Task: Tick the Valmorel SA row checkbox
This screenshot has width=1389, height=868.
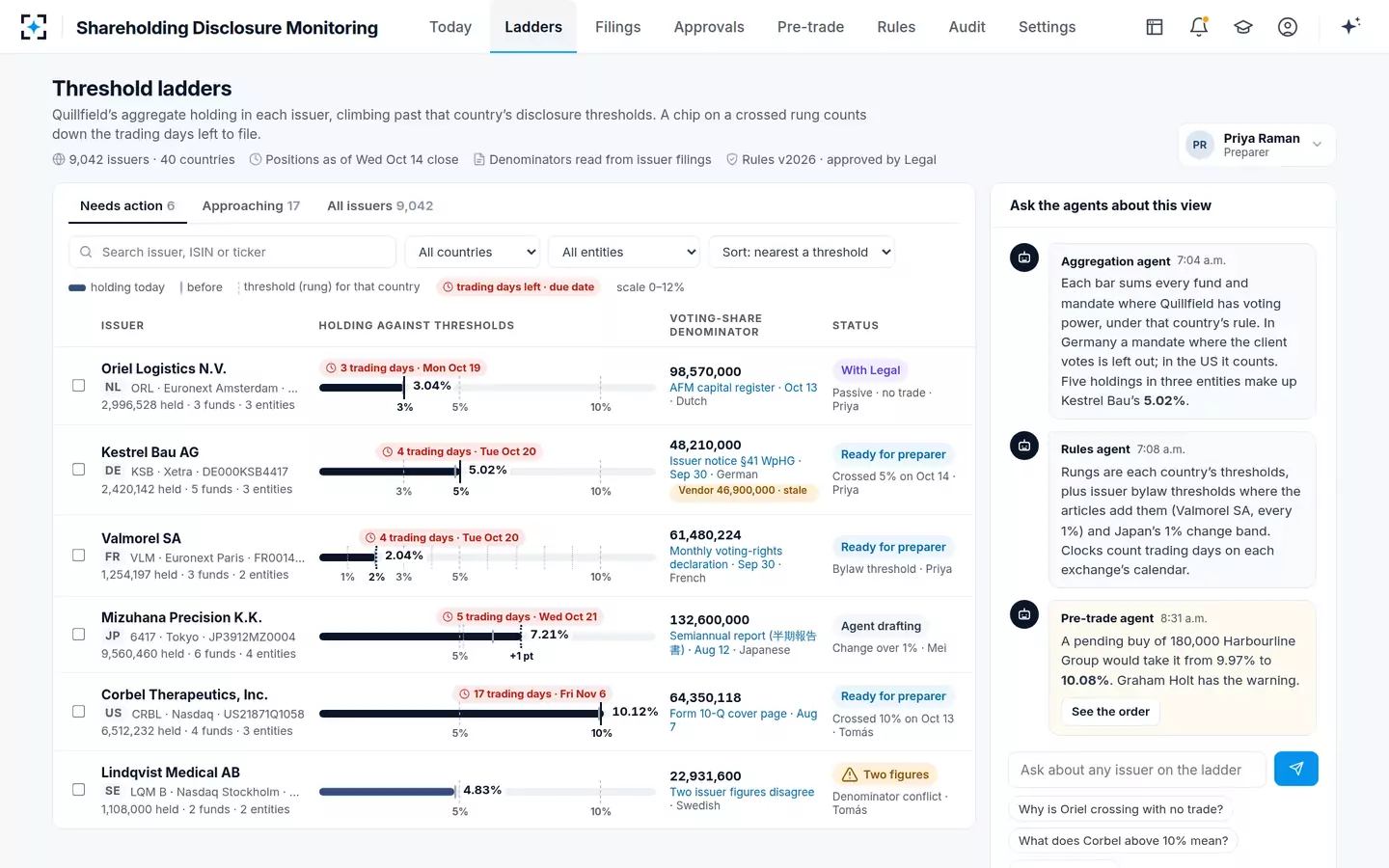Action: [79, 556]
